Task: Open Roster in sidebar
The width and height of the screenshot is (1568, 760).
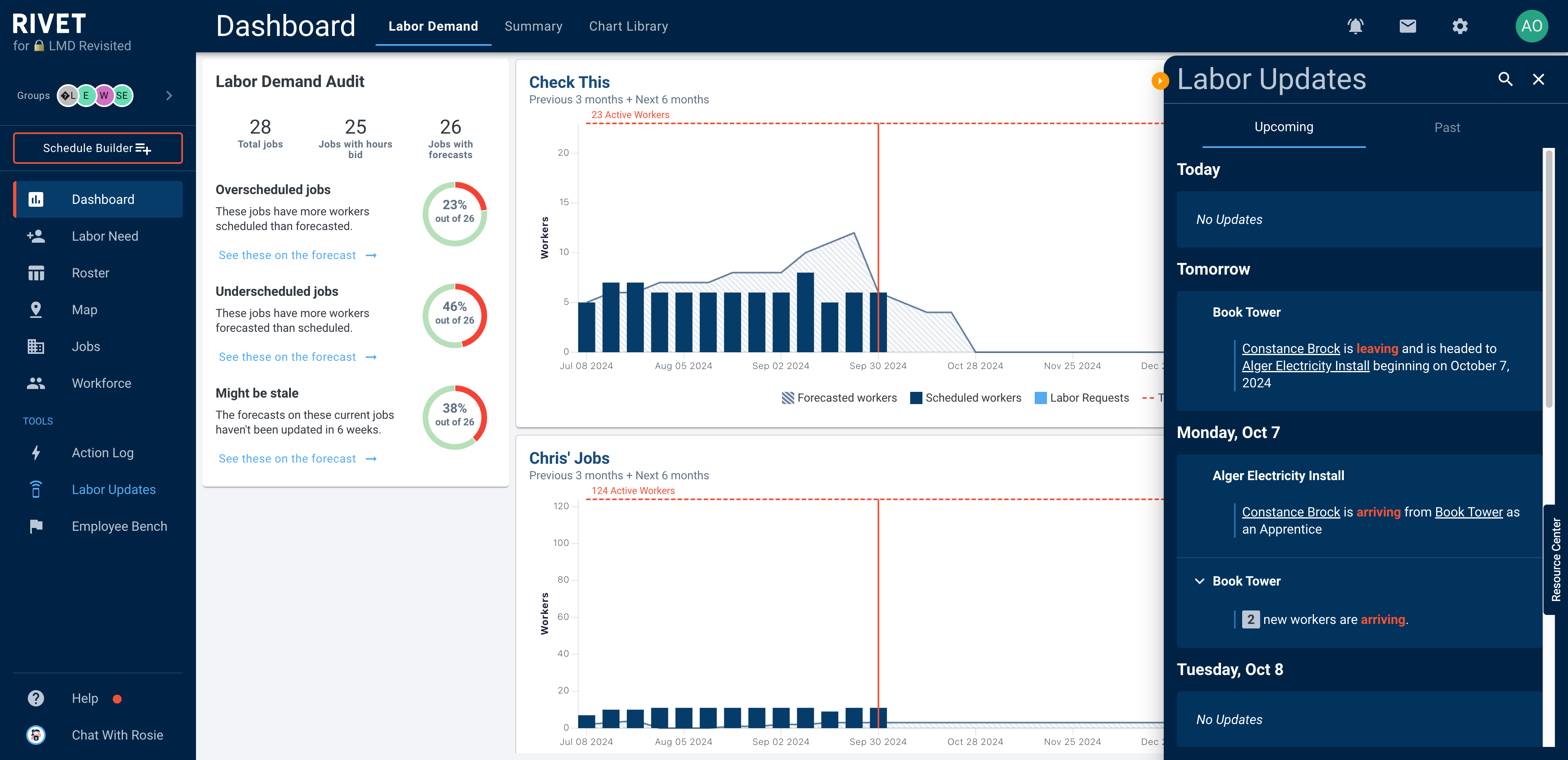Action: pyautogui.click(x=98, y=273)
